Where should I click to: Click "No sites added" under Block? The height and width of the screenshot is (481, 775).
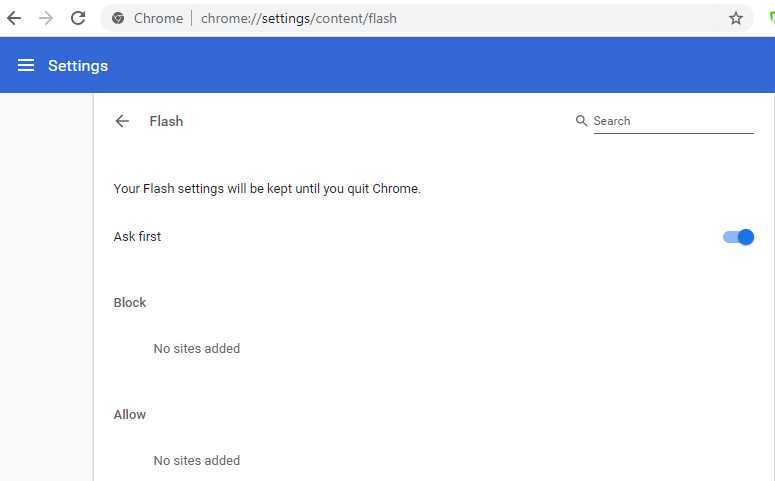click(197, 349)
